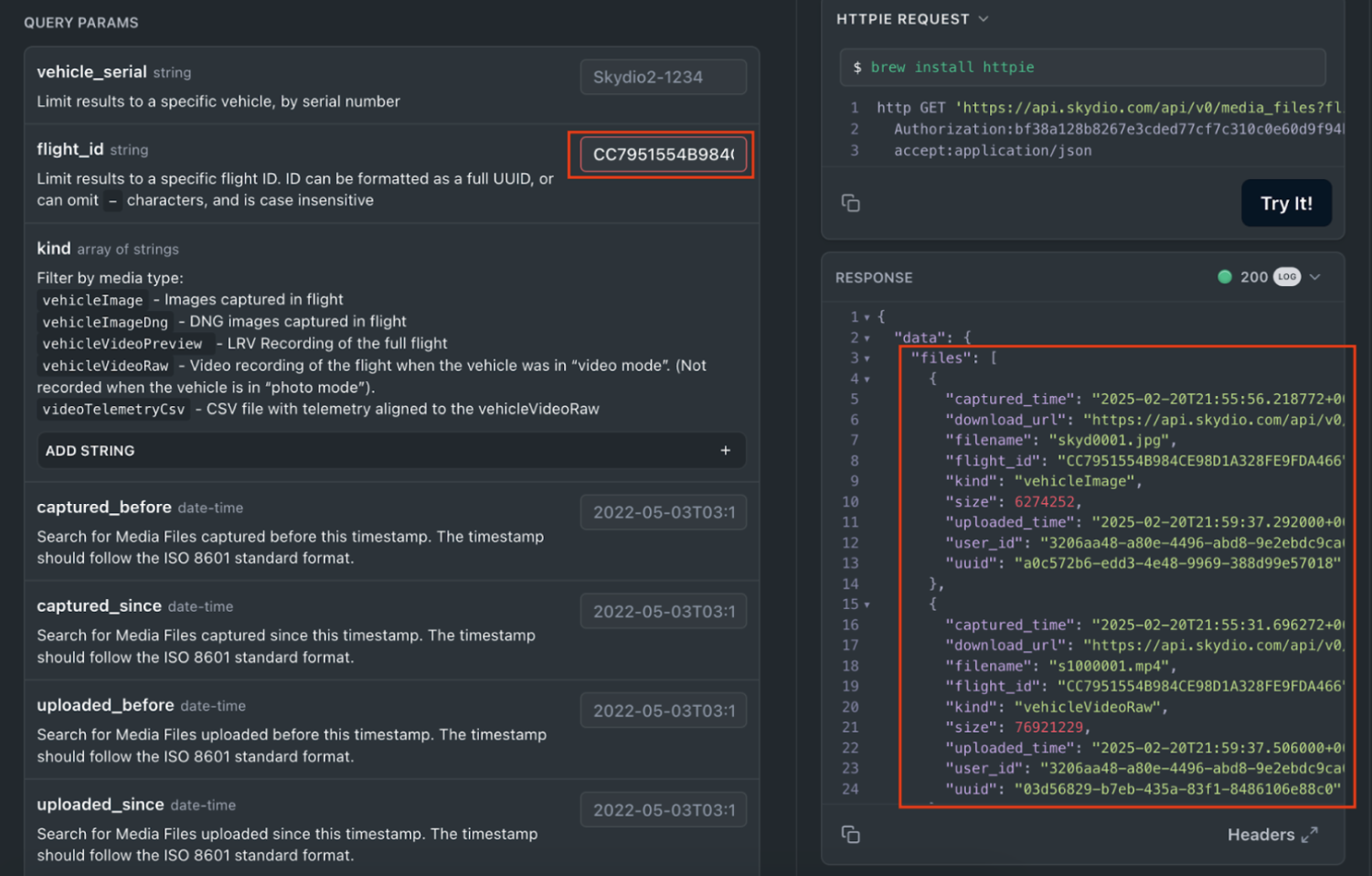Viewport: 1372px width, 876px height.
Task: Click the LOG badge next to 200
Action: 1287,277
